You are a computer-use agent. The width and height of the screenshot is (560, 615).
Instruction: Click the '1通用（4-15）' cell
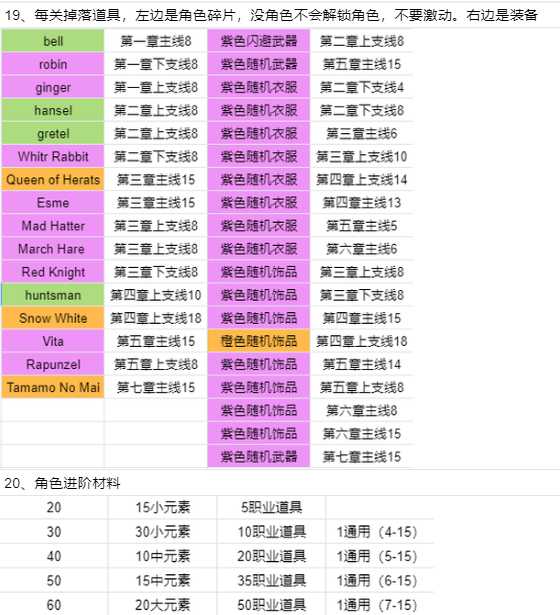tap(380, 531)
